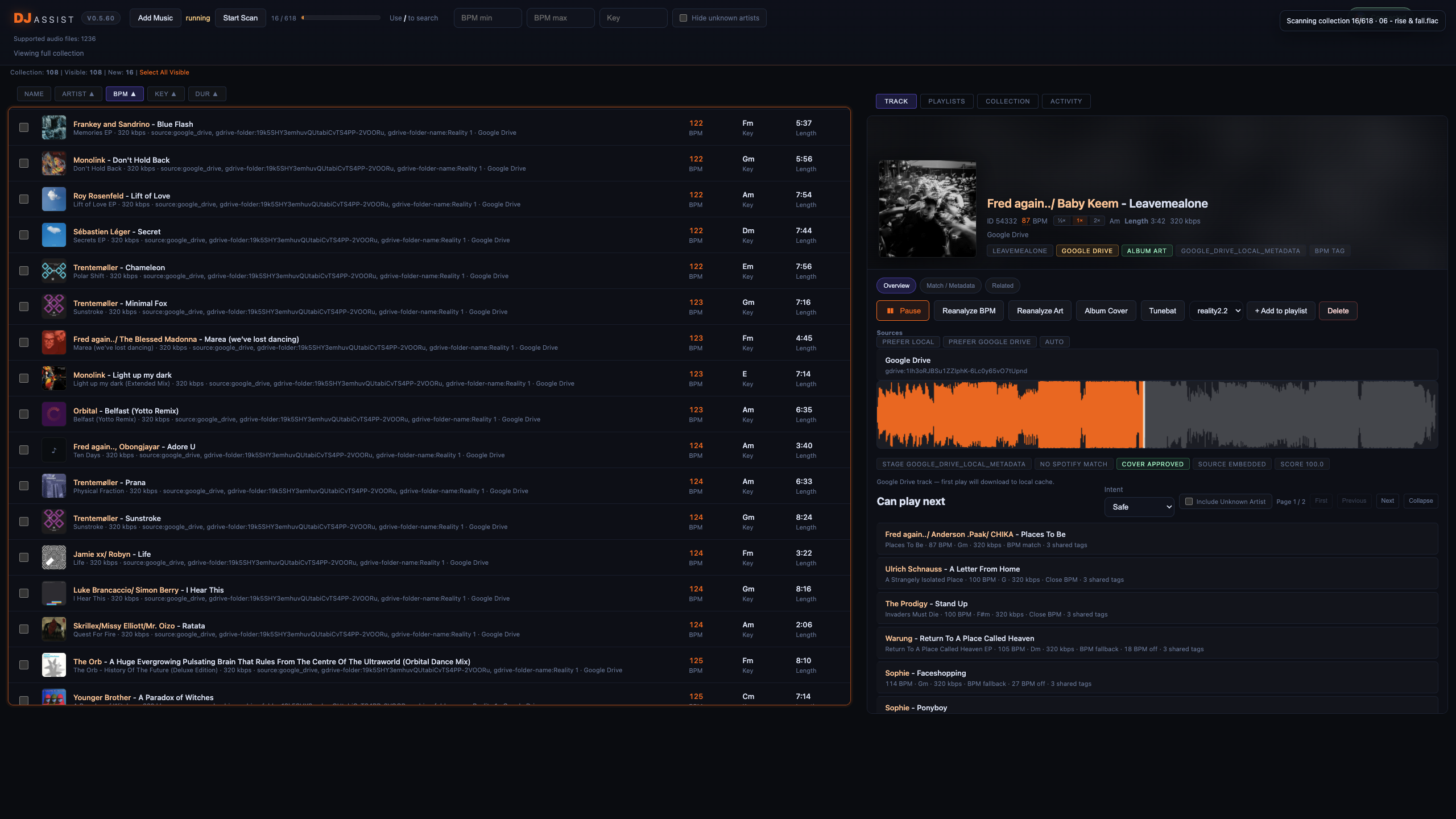Viewport: 1456px width, 819px height.
Task: Click the music note placeholder for Adore U
Action: pyautogui.click(x=54, y=450)
